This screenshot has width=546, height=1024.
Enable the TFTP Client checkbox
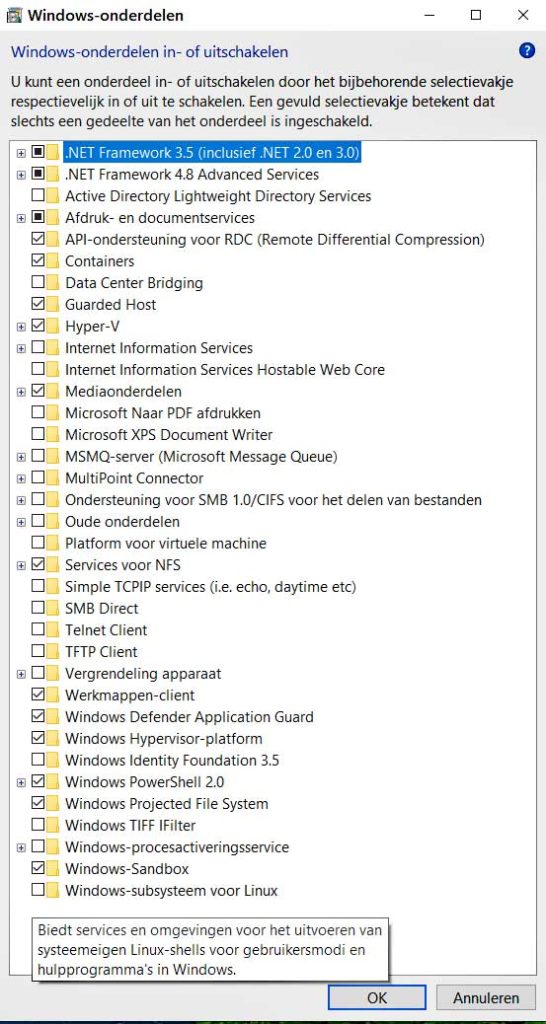point(38,652)
